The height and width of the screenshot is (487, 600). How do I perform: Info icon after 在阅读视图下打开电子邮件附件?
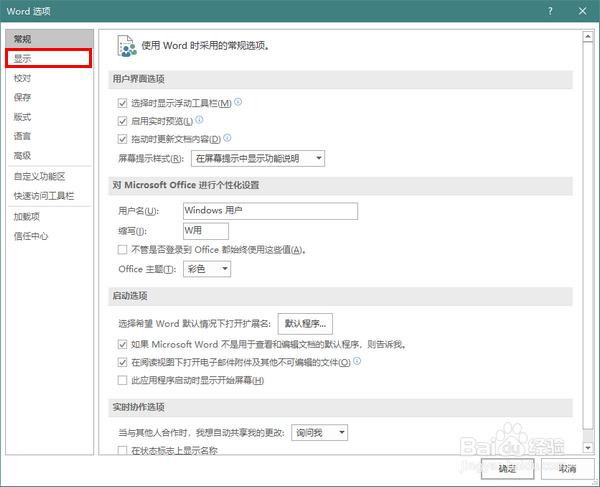[357, 361]
